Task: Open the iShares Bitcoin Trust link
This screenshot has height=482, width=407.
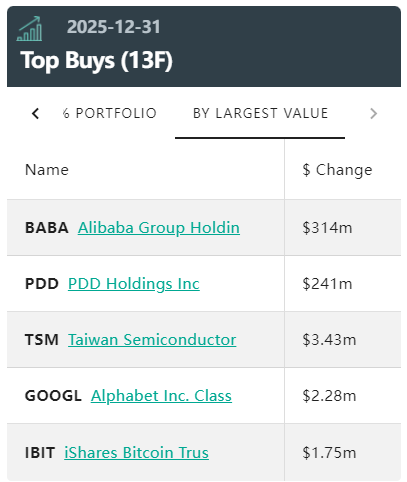Action: click(136, 453)
